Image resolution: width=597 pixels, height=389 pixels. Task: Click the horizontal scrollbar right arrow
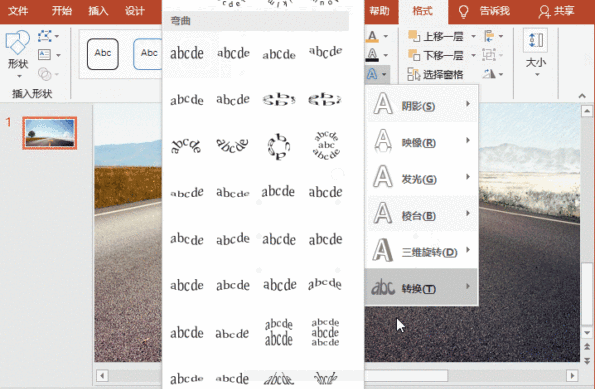click(x=572, y=376)
